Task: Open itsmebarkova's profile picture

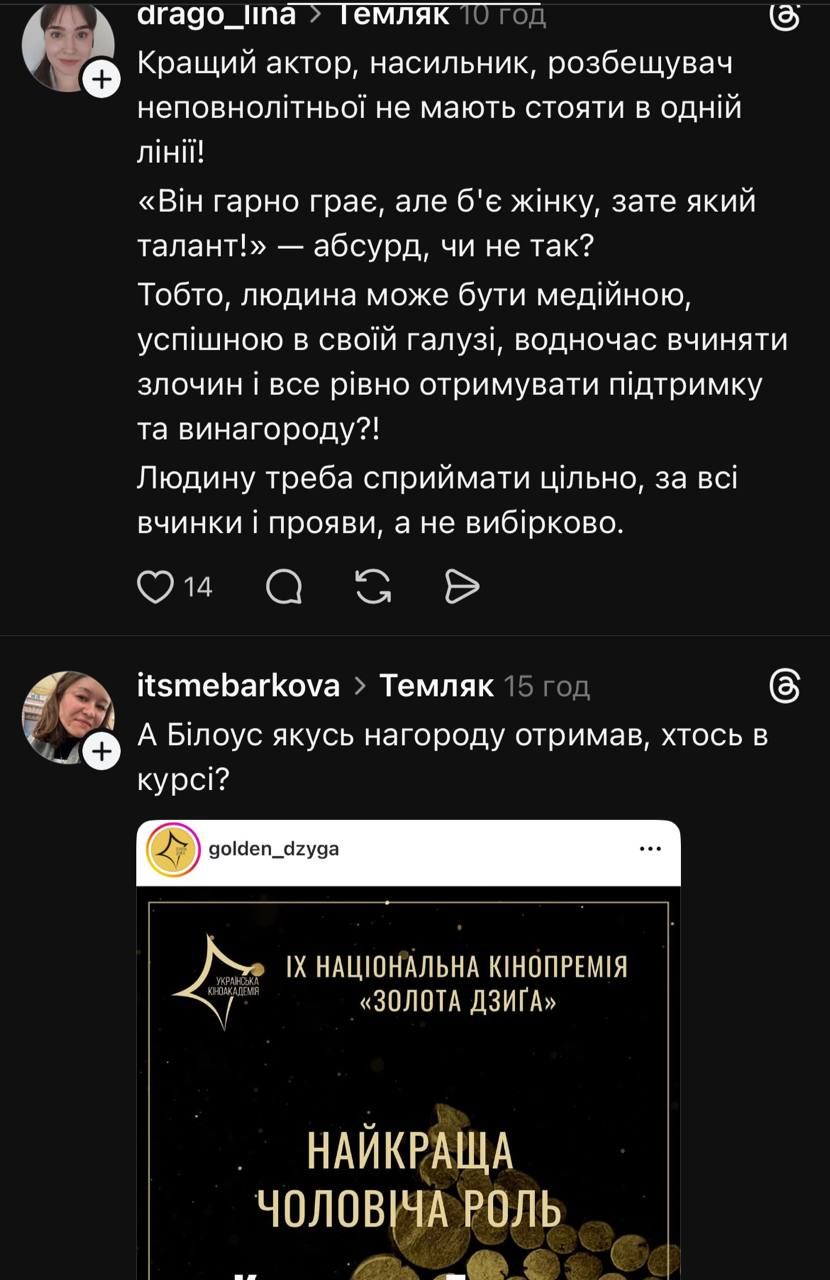Action: [67, 717]
